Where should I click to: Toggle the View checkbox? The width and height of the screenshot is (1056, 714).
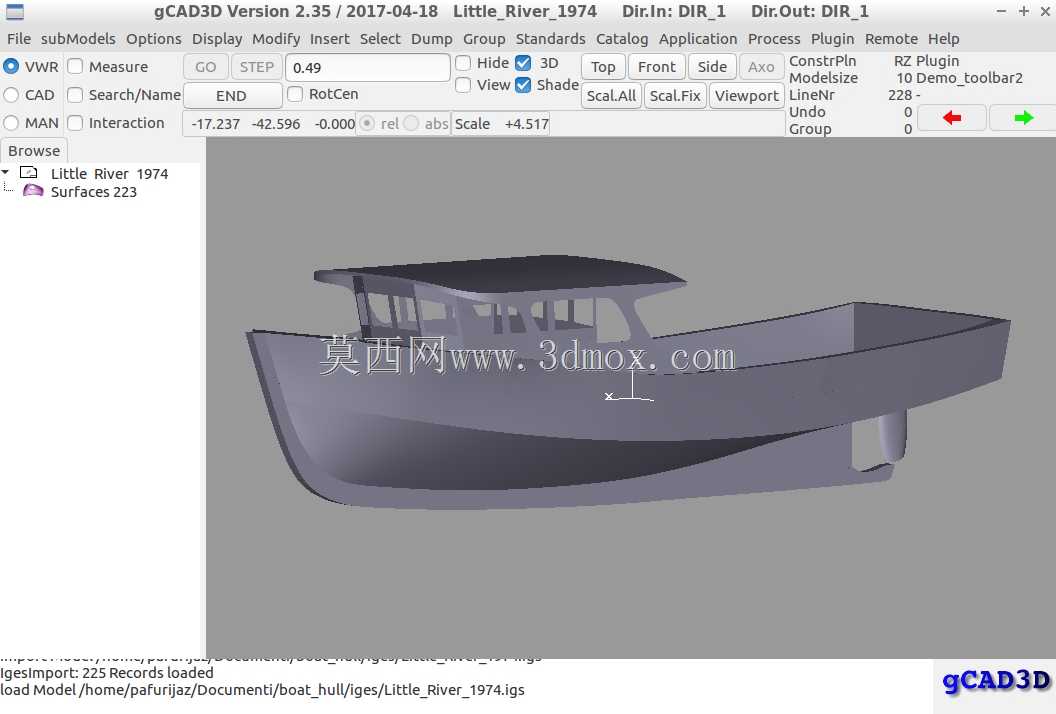[463, 86]
